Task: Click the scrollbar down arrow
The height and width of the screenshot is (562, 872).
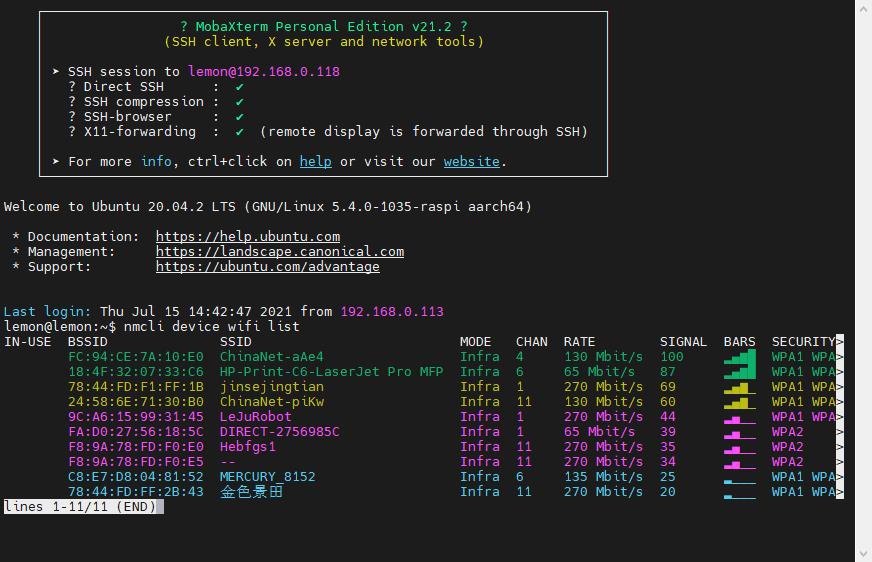Action: click(863, 553)
